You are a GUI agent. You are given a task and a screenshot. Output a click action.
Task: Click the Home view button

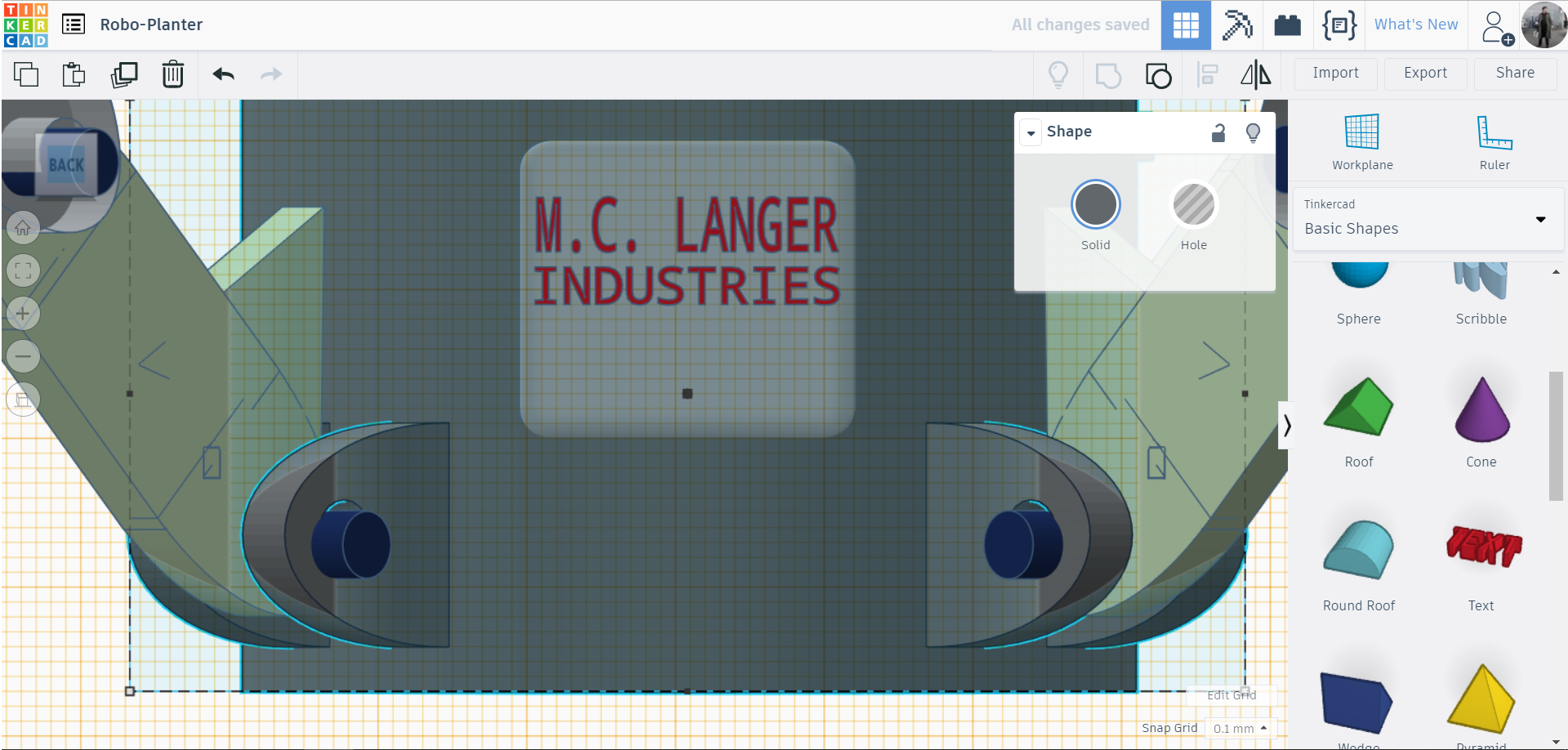click(x=23, y=228)
